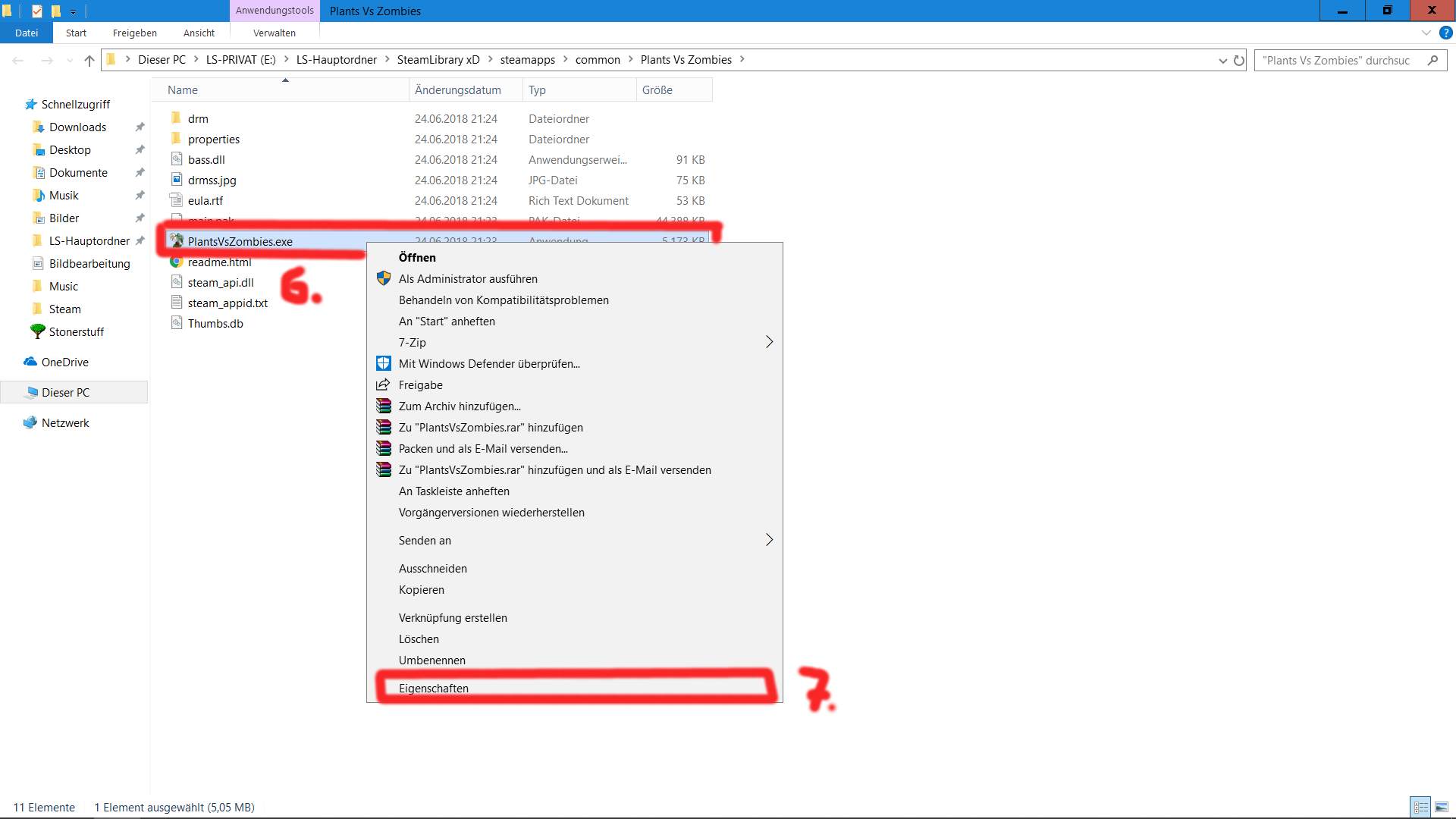Screen dimensions: 1456x819
Task: Click the readme.html Chrome file icon
Action: point(176,262)
